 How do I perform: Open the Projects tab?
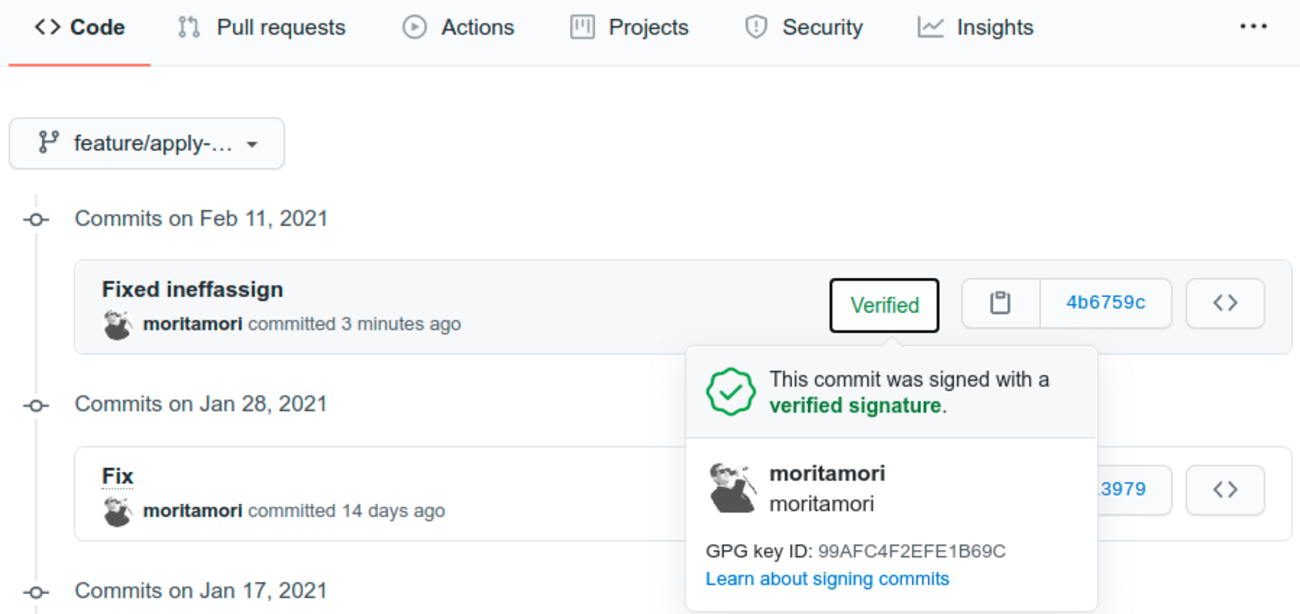(629, 28)
